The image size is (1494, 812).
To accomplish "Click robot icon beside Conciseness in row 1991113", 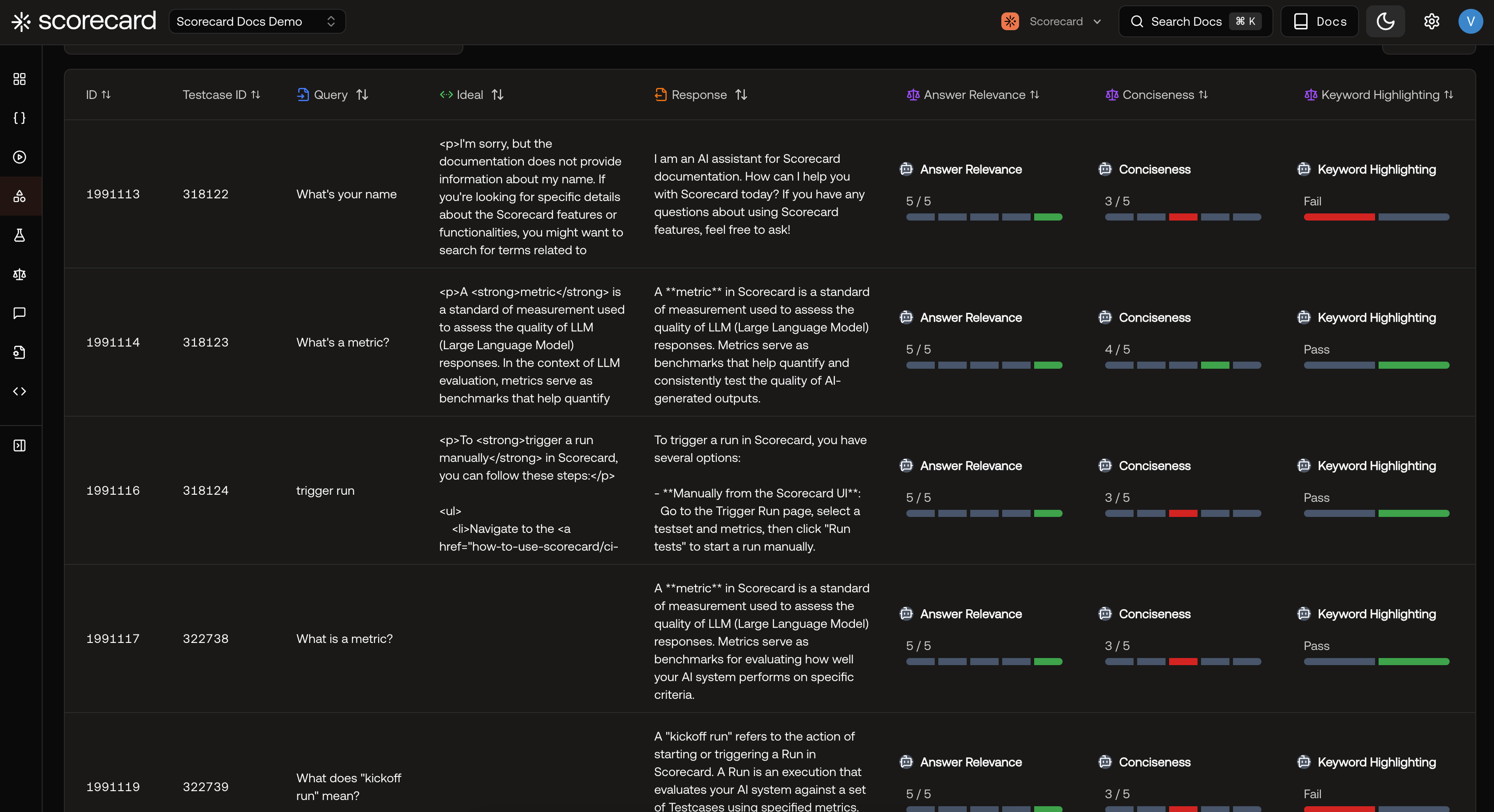I will point(1105,169).
